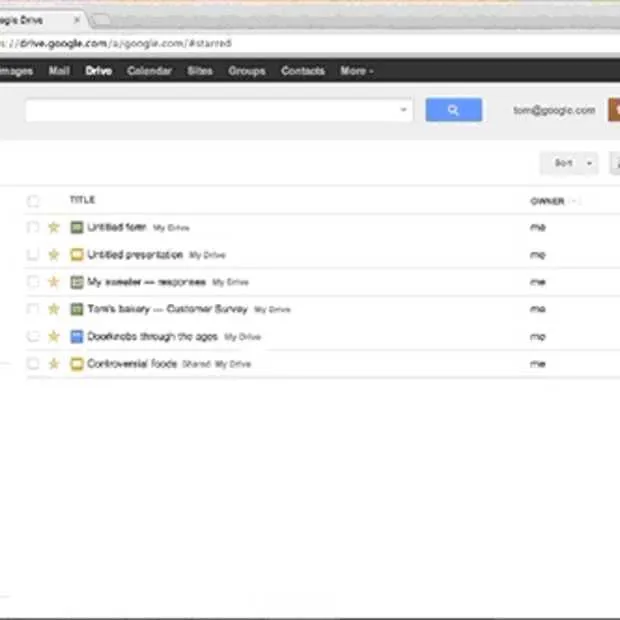Screen dimensions: 620x620
Task: Open Doorknobs through the ages document
Action: [152, 336]
